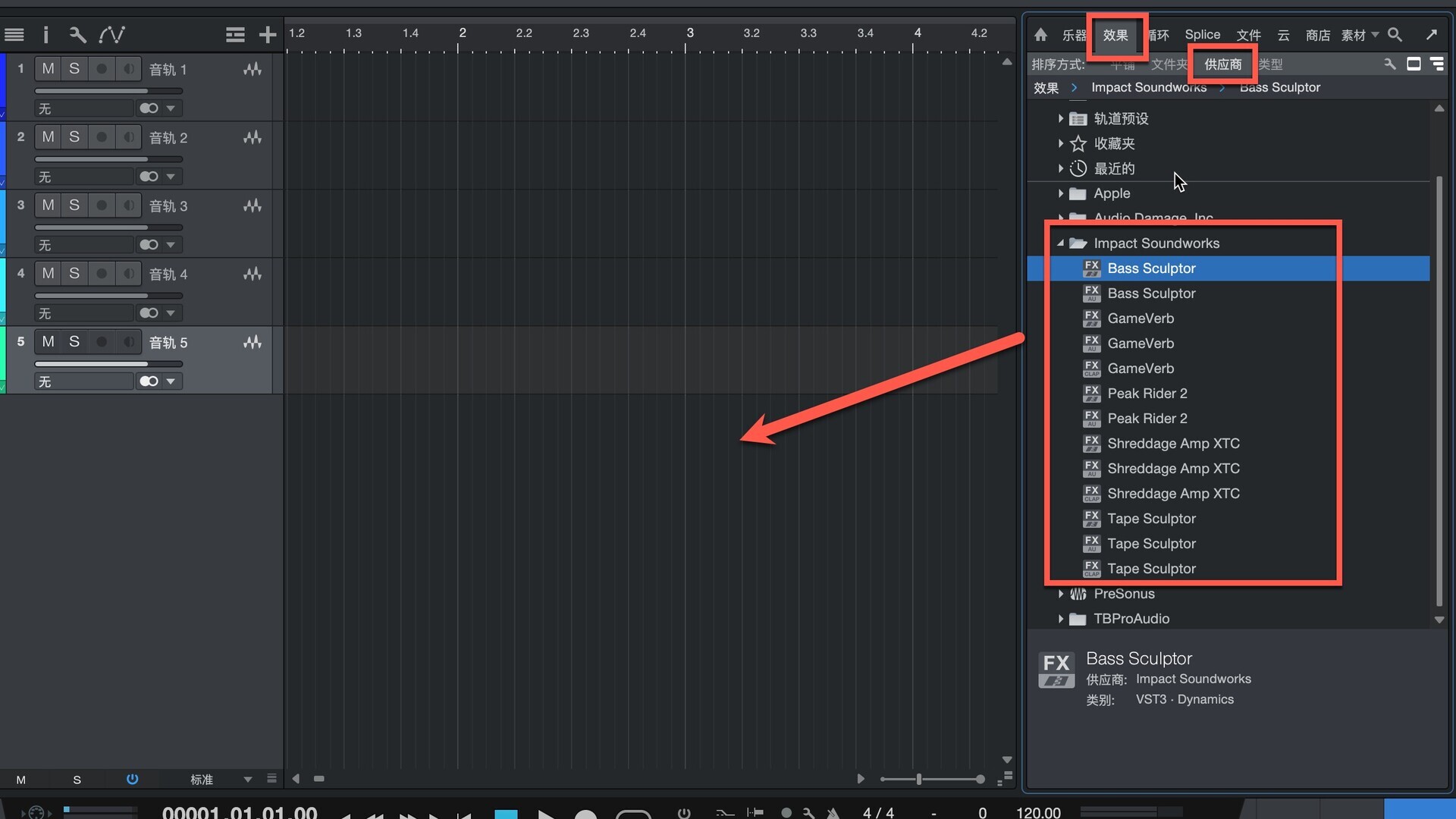Expand the 收藏夹 favorites folder
The width and height of the screenshot is (1456, 819).
click(1060, 143)
